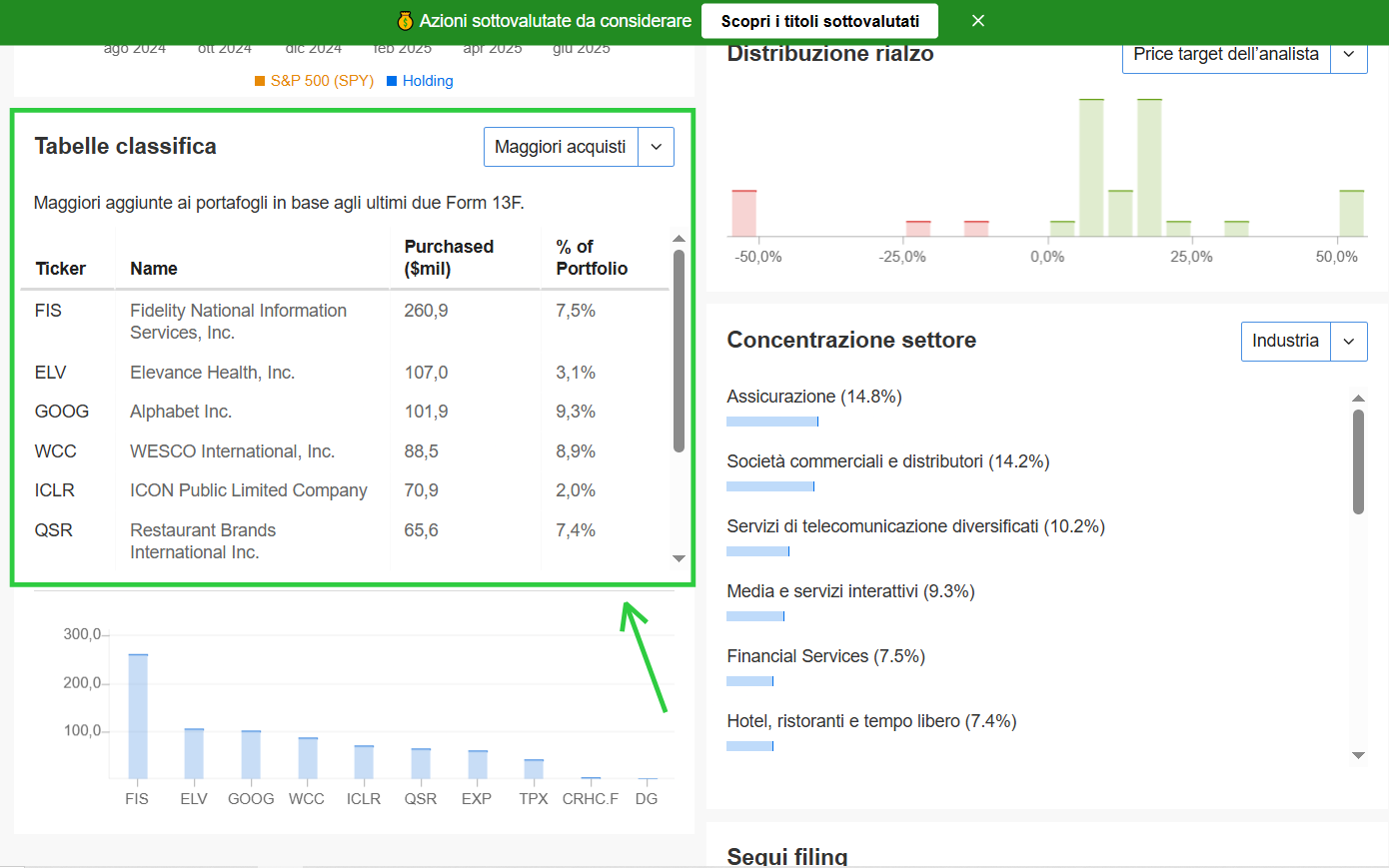
Task: Click the Ticker column header
Action: 61,269
